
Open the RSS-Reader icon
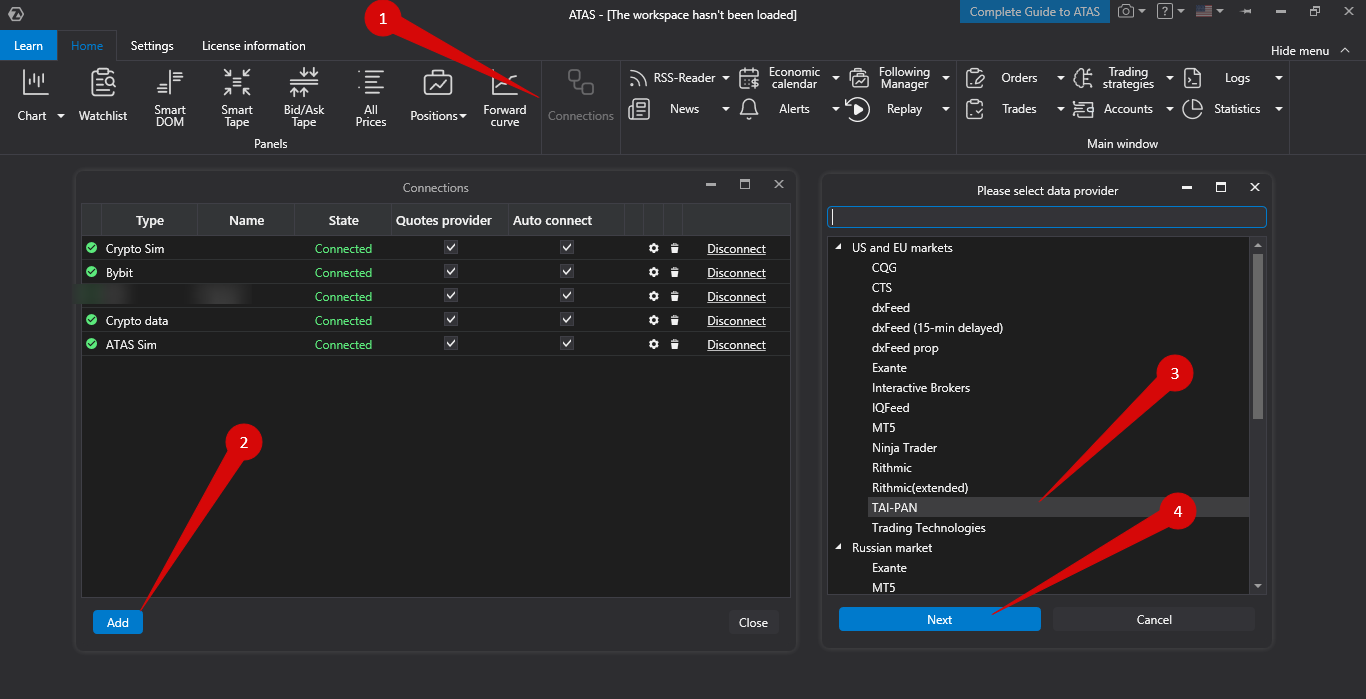[638, 78]
